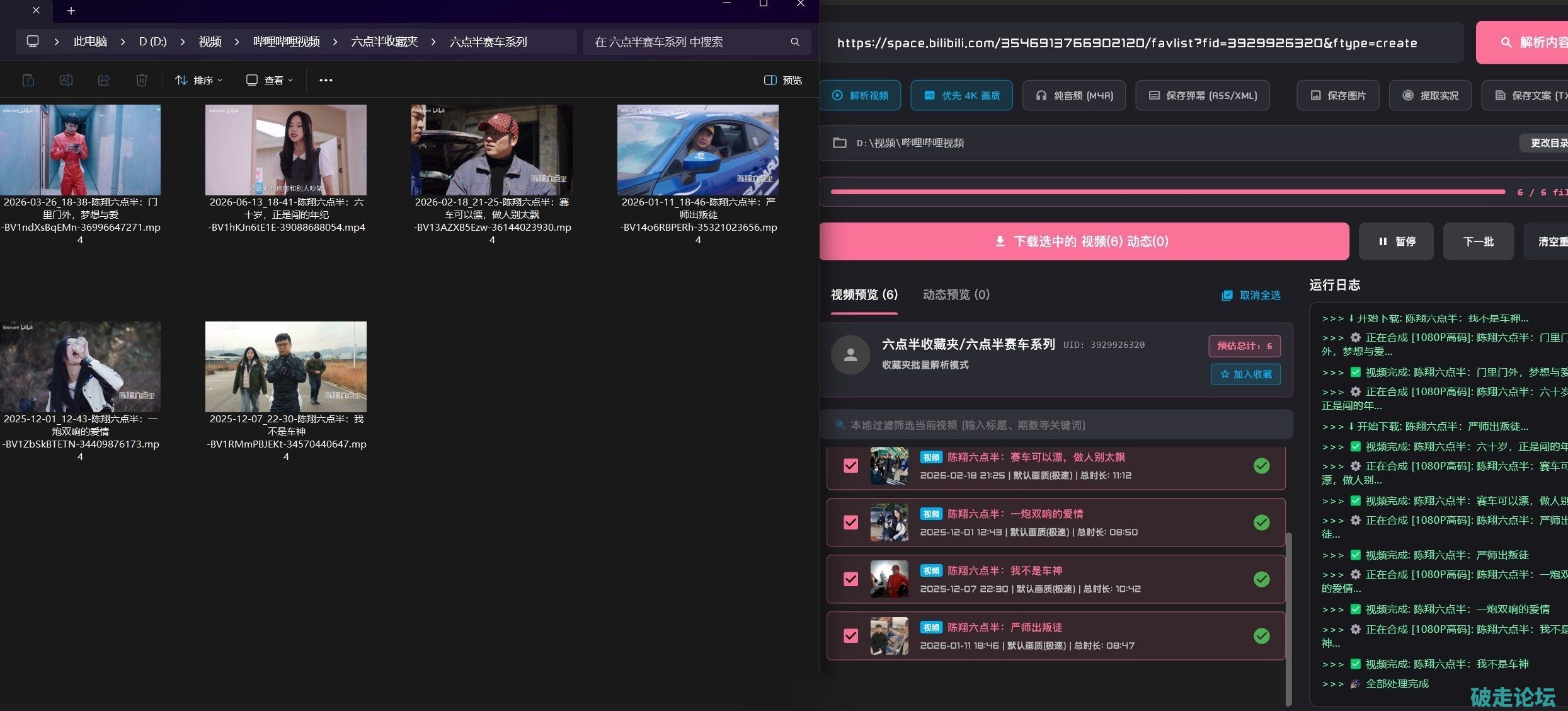Image resolution: width=1568 pixels, height=711 pixels.
Task: Select the 视频预览 (6) tab
Action: 864,294
